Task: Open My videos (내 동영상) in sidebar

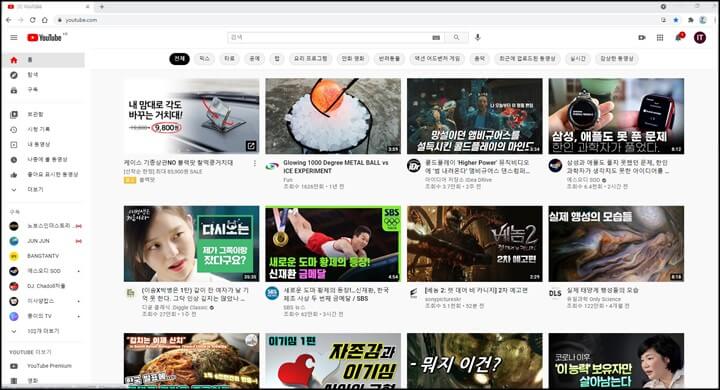Action: point(43,144)
